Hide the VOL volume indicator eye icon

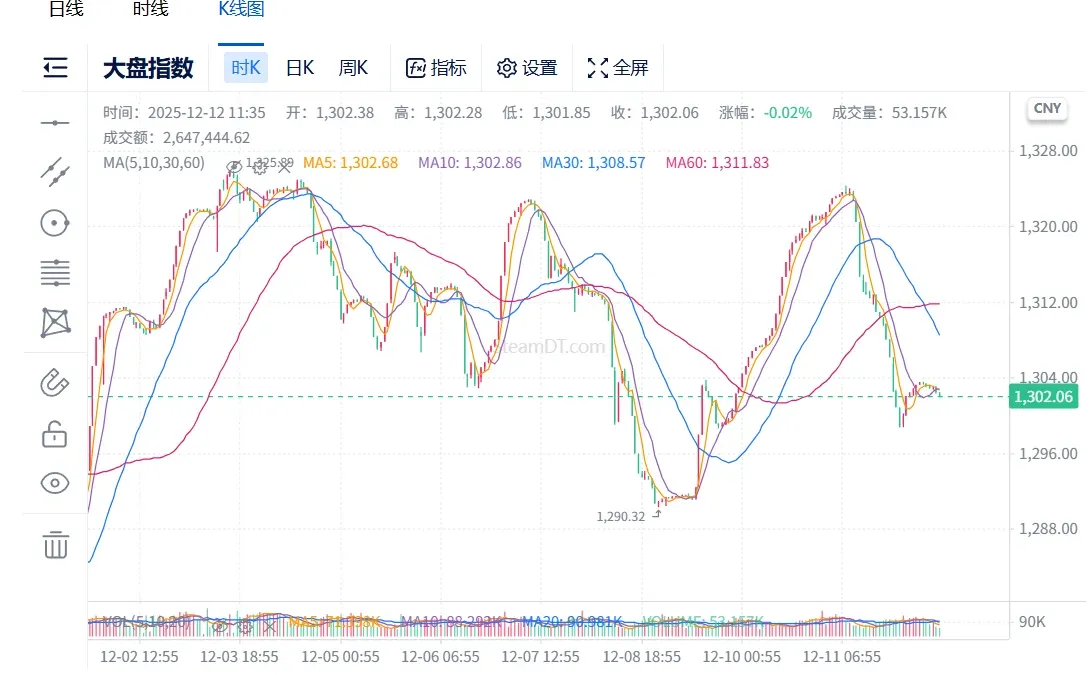point(219,626)
